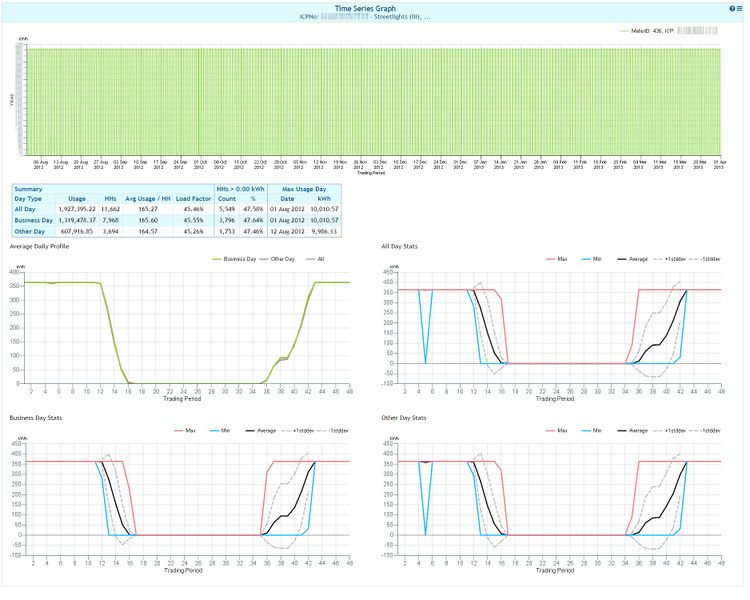Click the HHs value 7,968
Screen dimensions: 750x600
[110, 220]
